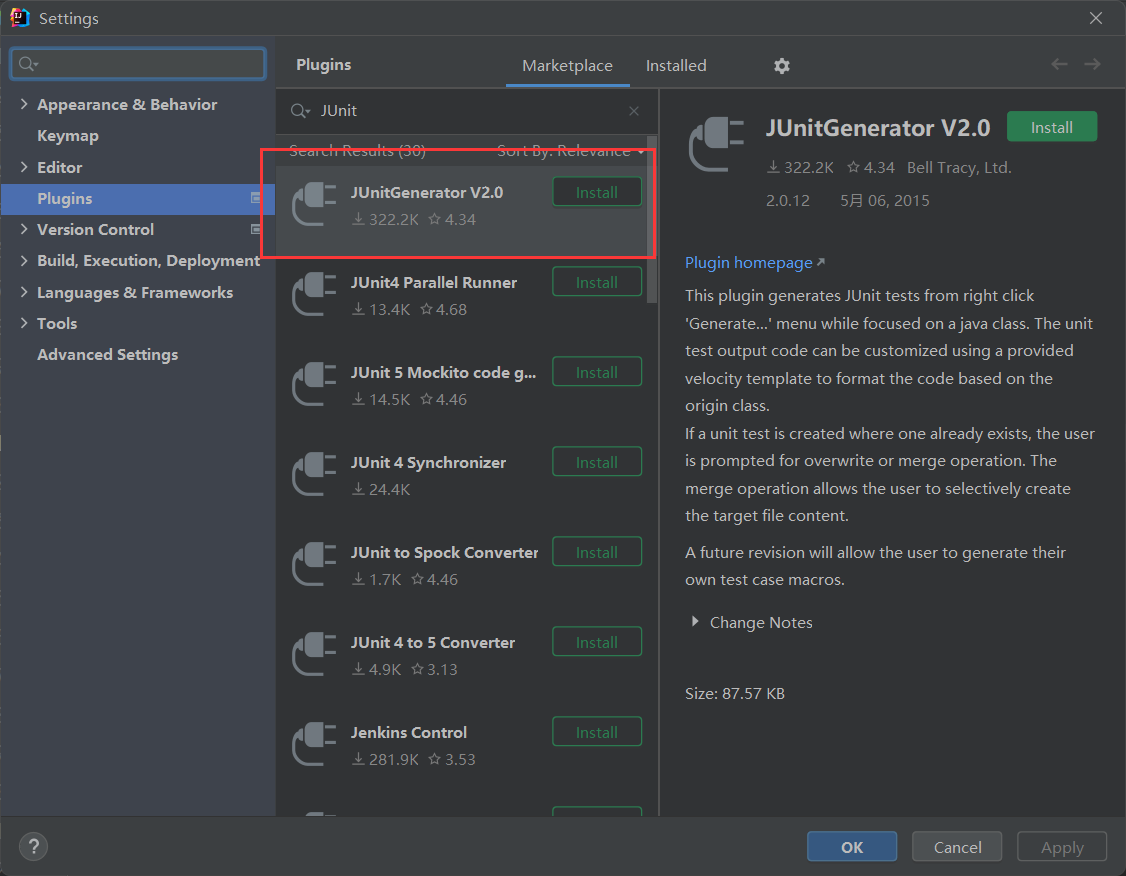The height and width of the screenshot is (876, 1126).
Task: Focus the settings search field
Action: 139,64
